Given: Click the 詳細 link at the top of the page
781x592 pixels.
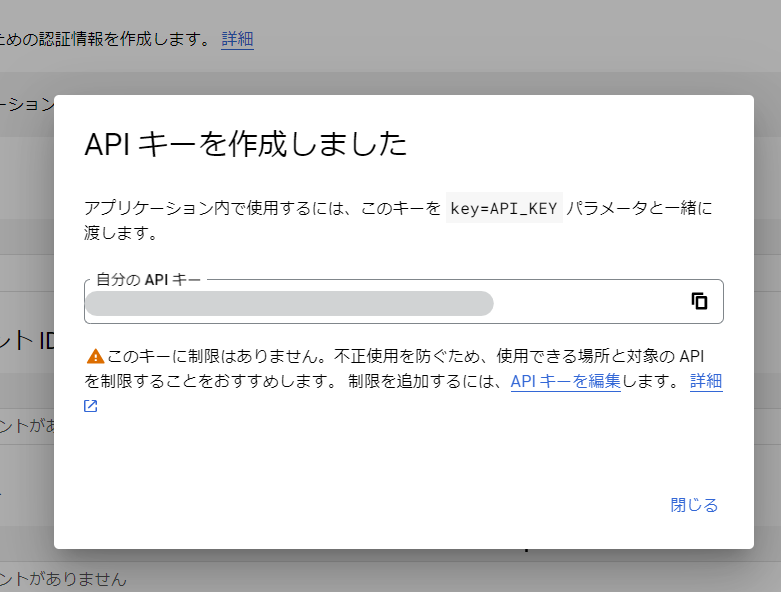Looking at the screenshot, I should coord(237,39).
